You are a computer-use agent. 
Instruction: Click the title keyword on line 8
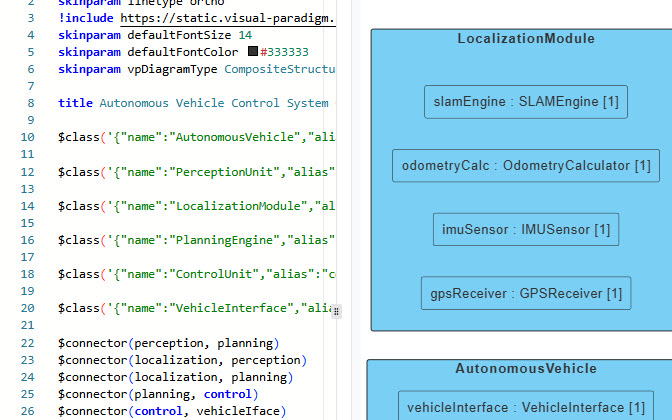(75, 103)
